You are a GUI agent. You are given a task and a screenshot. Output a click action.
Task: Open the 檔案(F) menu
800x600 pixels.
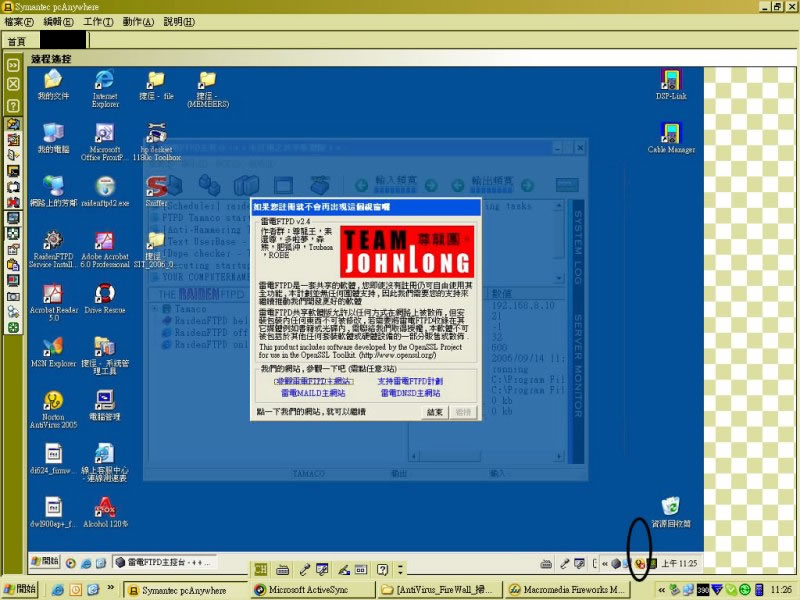(19, 22)
